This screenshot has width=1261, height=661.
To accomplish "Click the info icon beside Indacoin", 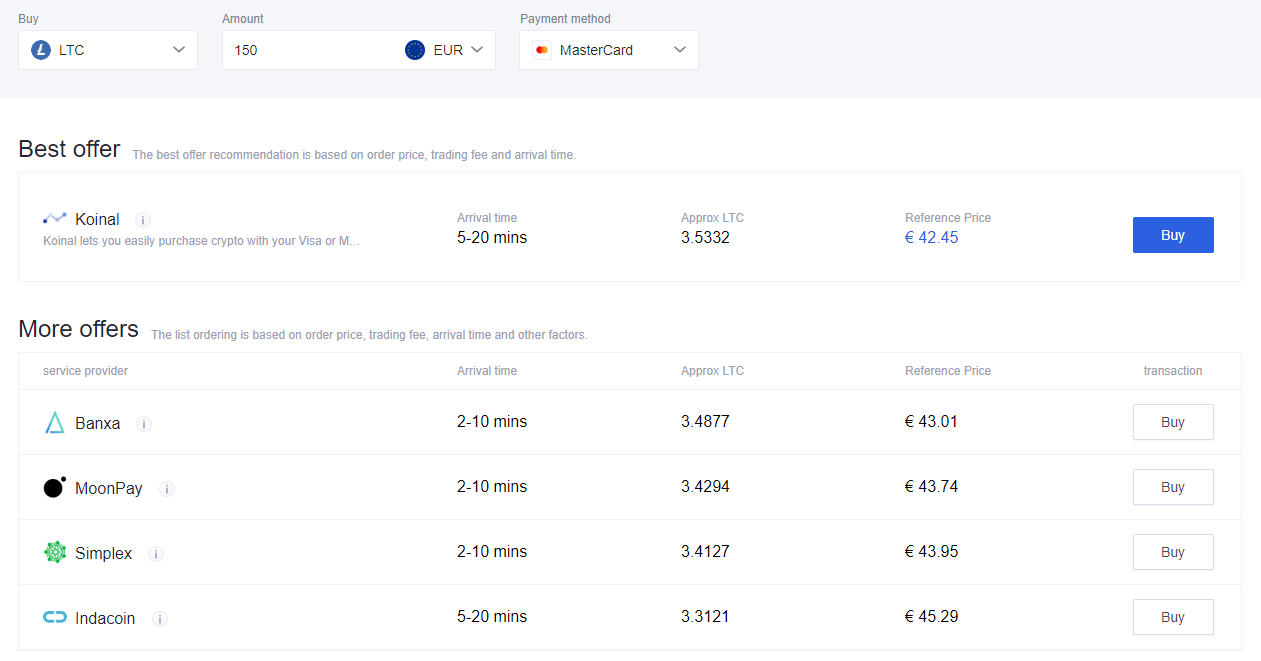I will [x=160, y=619].
